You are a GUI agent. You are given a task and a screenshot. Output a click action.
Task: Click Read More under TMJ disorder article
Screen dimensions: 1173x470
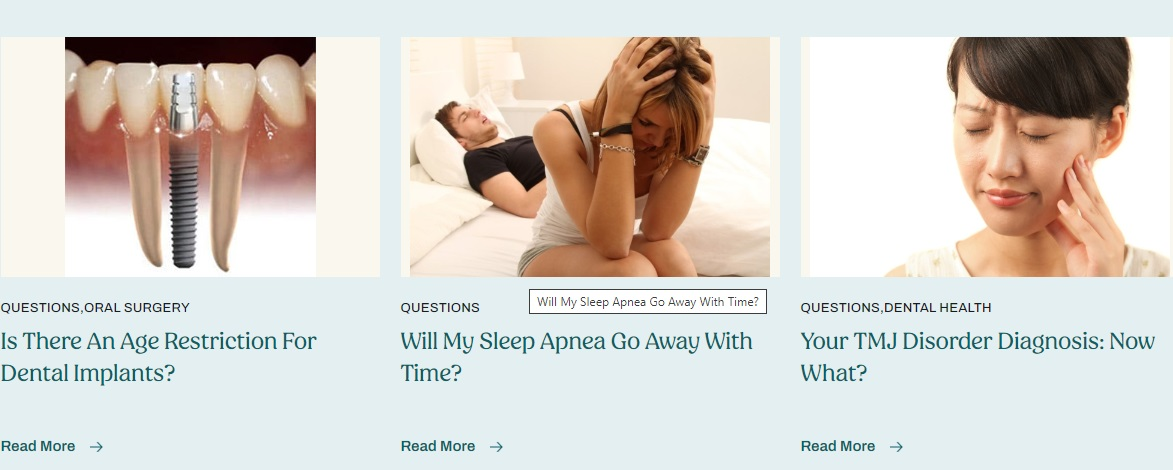click(838, 447)
